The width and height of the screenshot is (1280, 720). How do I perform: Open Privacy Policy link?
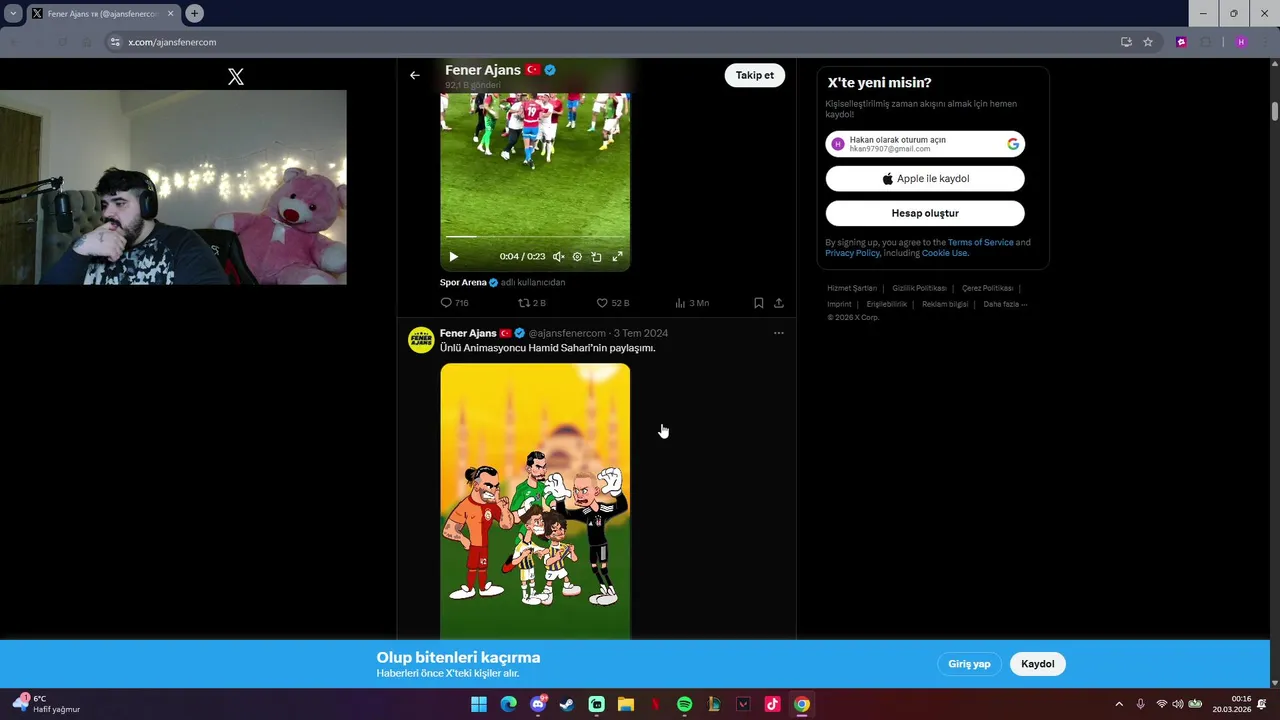(852, 253)
